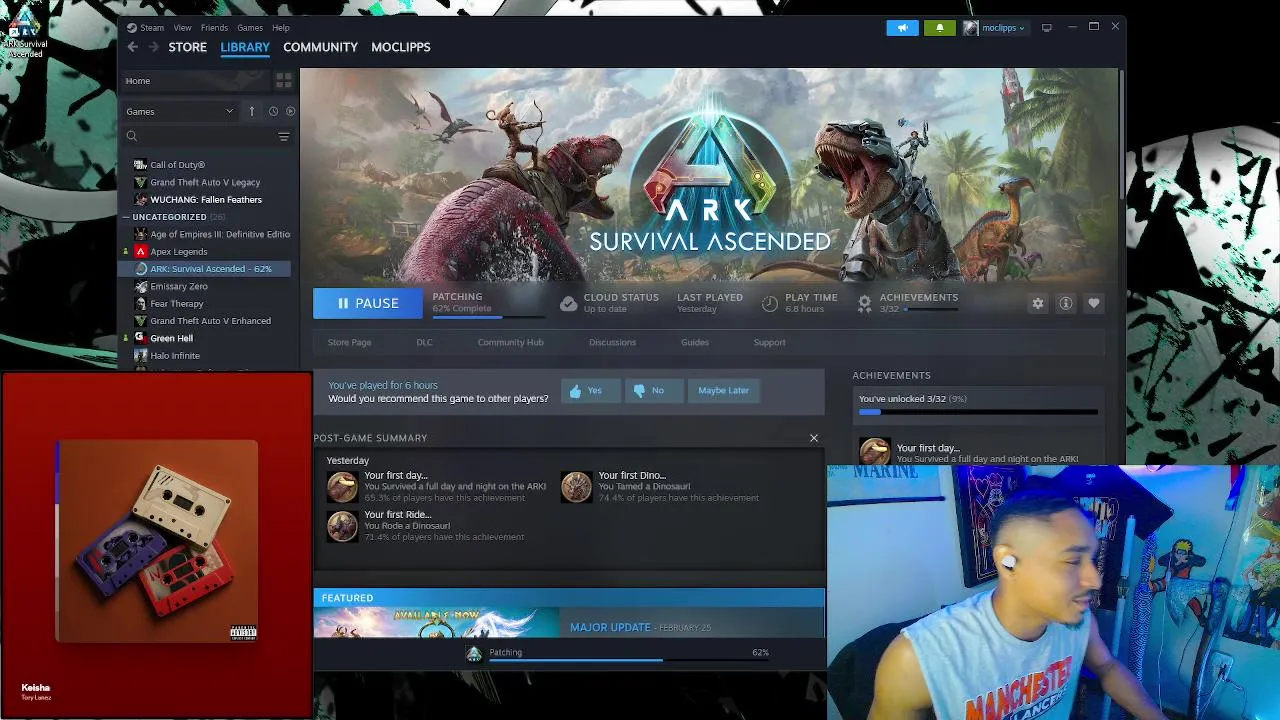This screenshot has height=720, width=1280.
Task: Collapse the Uncategorized category
Action: [127, 217]
